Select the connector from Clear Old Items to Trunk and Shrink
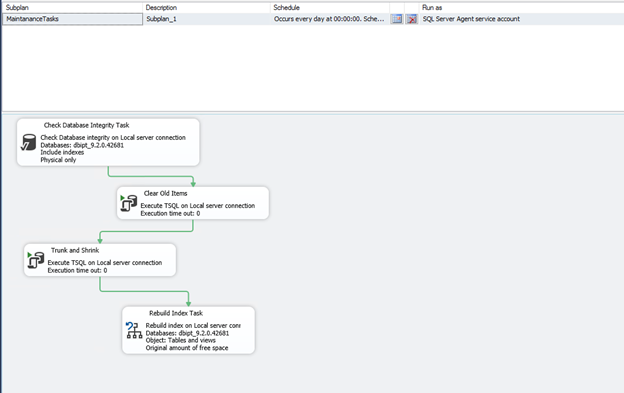 pos(146,231)
